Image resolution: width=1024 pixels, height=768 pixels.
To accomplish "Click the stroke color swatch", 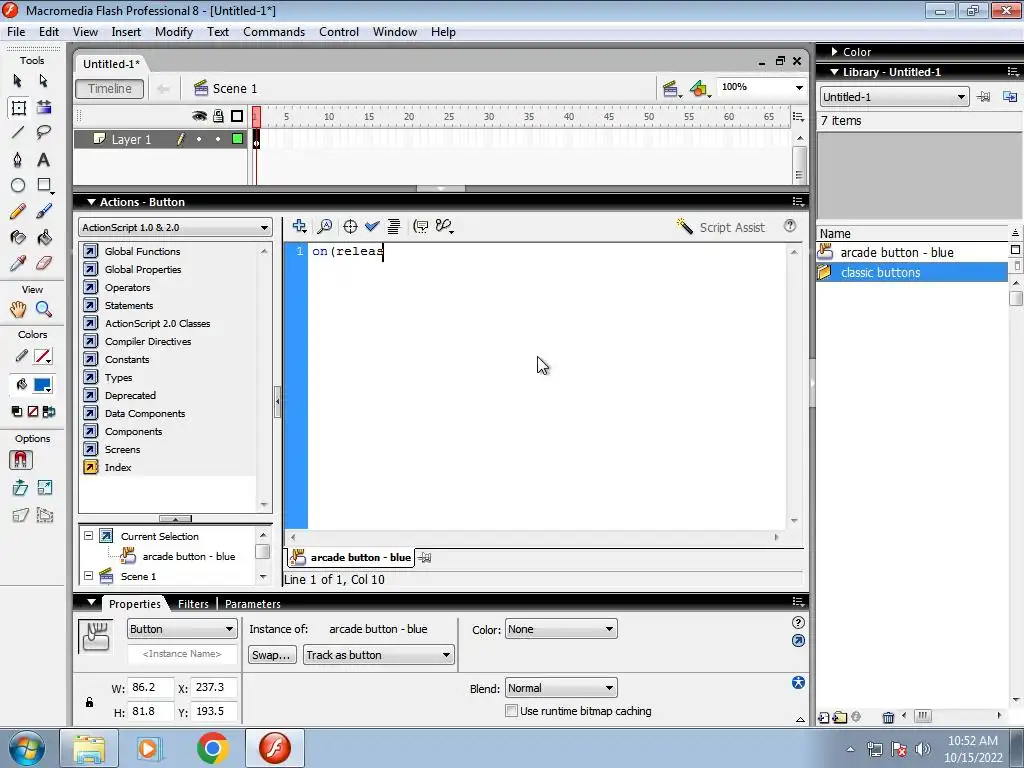I will 42,357.
